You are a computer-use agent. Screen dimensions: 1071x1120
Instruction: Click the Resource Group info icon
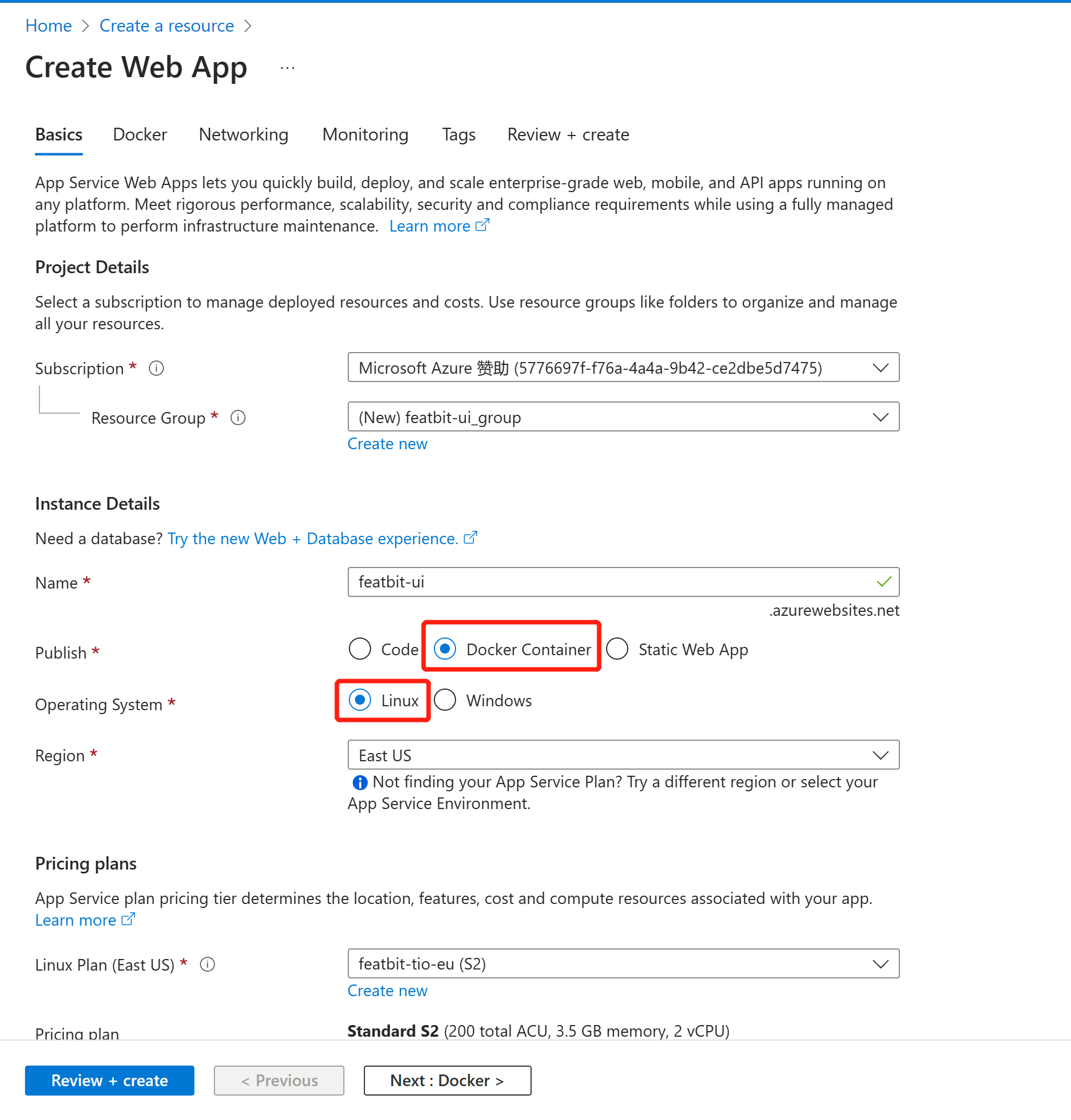[x=238, y=418]
